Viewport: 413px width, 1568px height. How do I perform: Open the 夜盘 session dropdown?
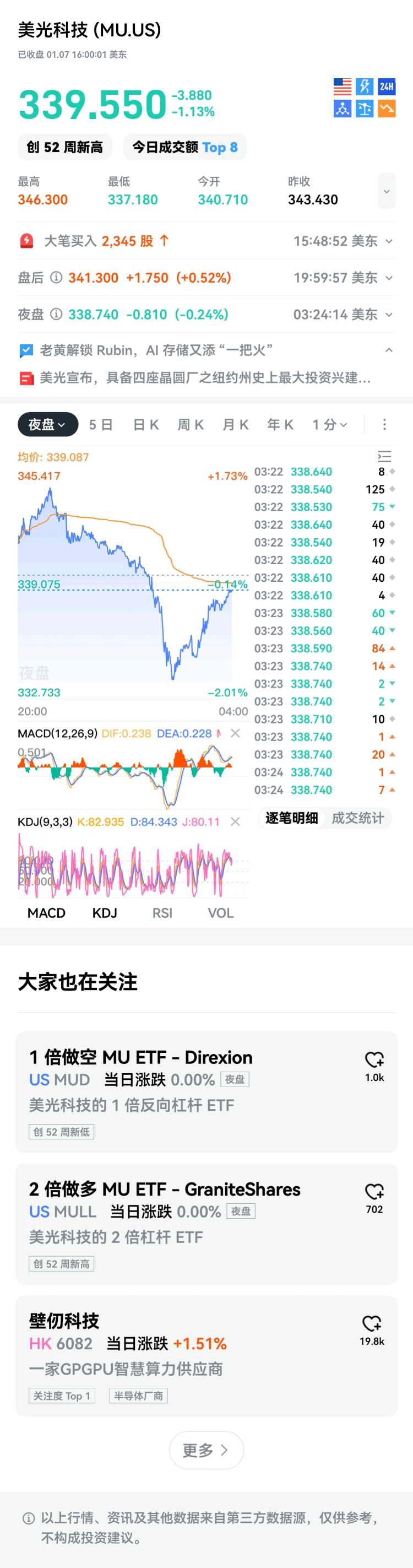48,424
